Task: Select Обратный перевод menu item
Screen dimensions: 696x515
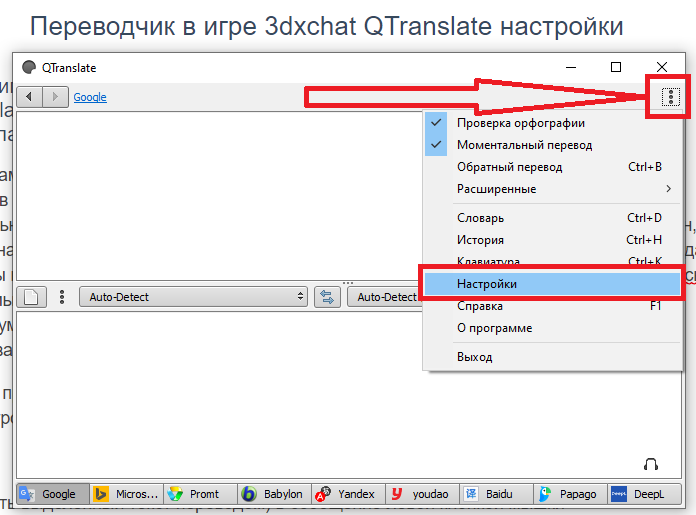Action: 553,167
